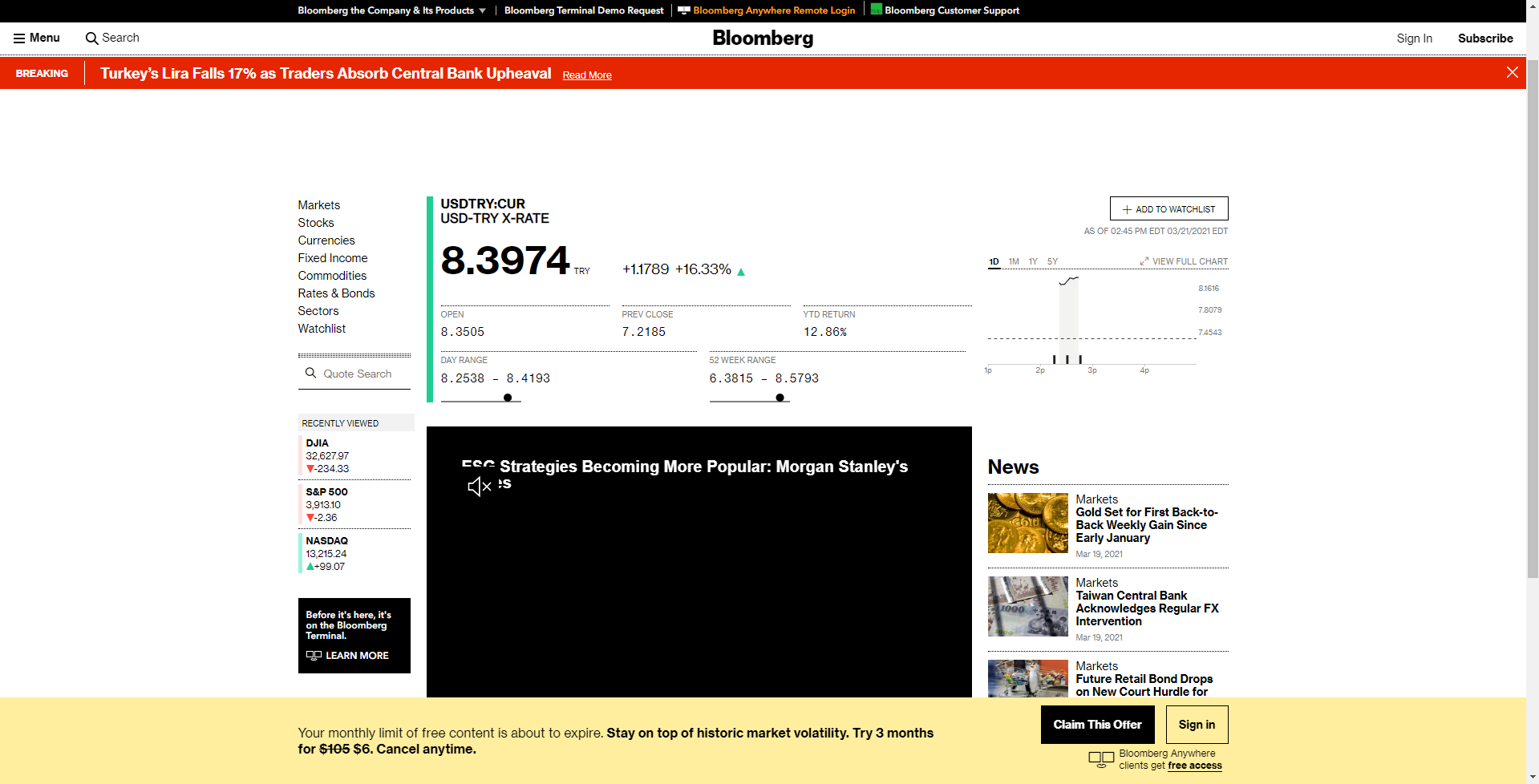Click the open 8.3505 value
Image resolution: width=1539 pixels, height=784 pixels.
463,332
